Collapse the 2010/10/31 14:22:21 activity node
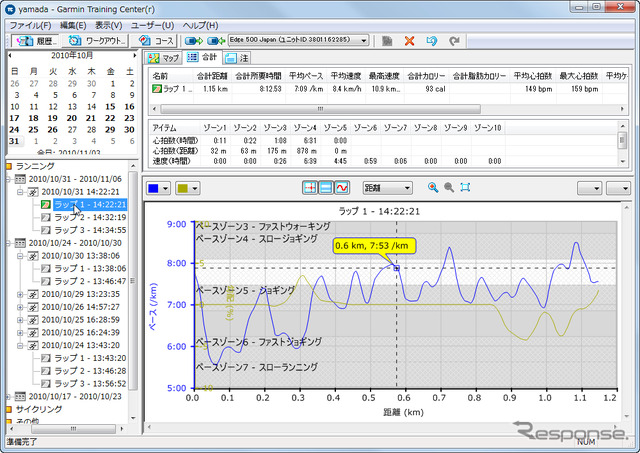 (20, 192)
